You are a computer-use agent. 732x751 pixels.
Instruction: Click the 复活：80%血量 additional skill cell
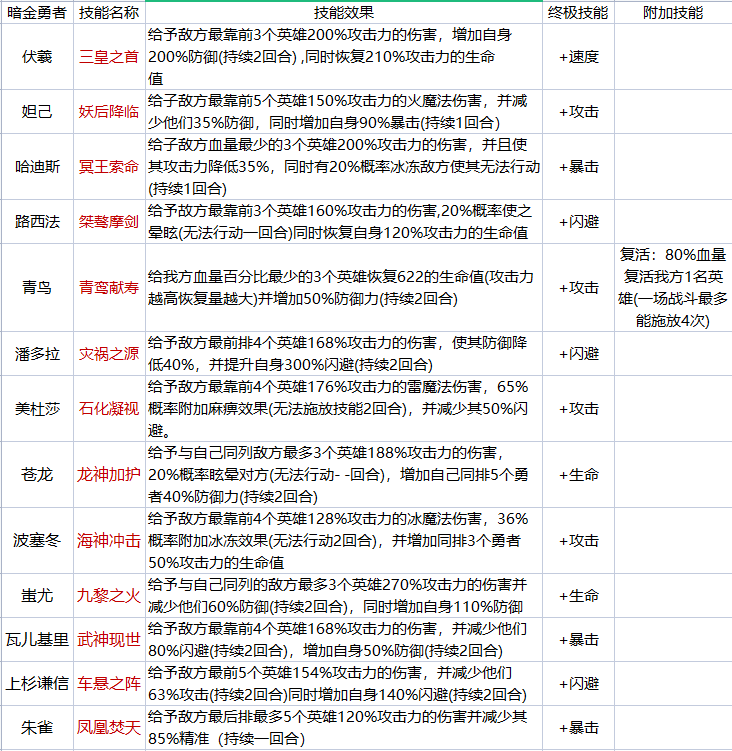pyautogui.click(x=673, y=287)
